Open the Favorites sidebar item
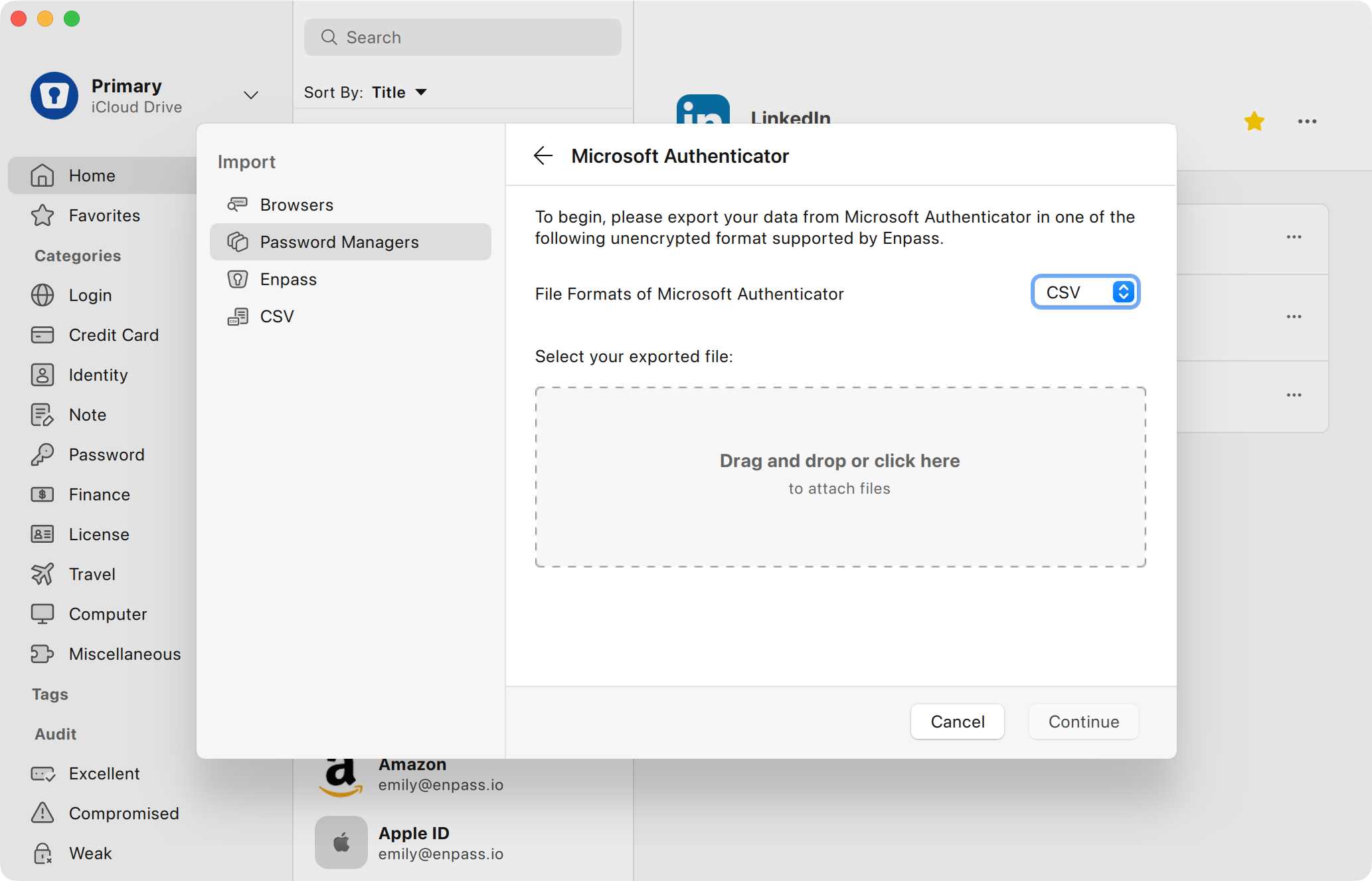Screen dimensions: 1372x881 [103, 215]
